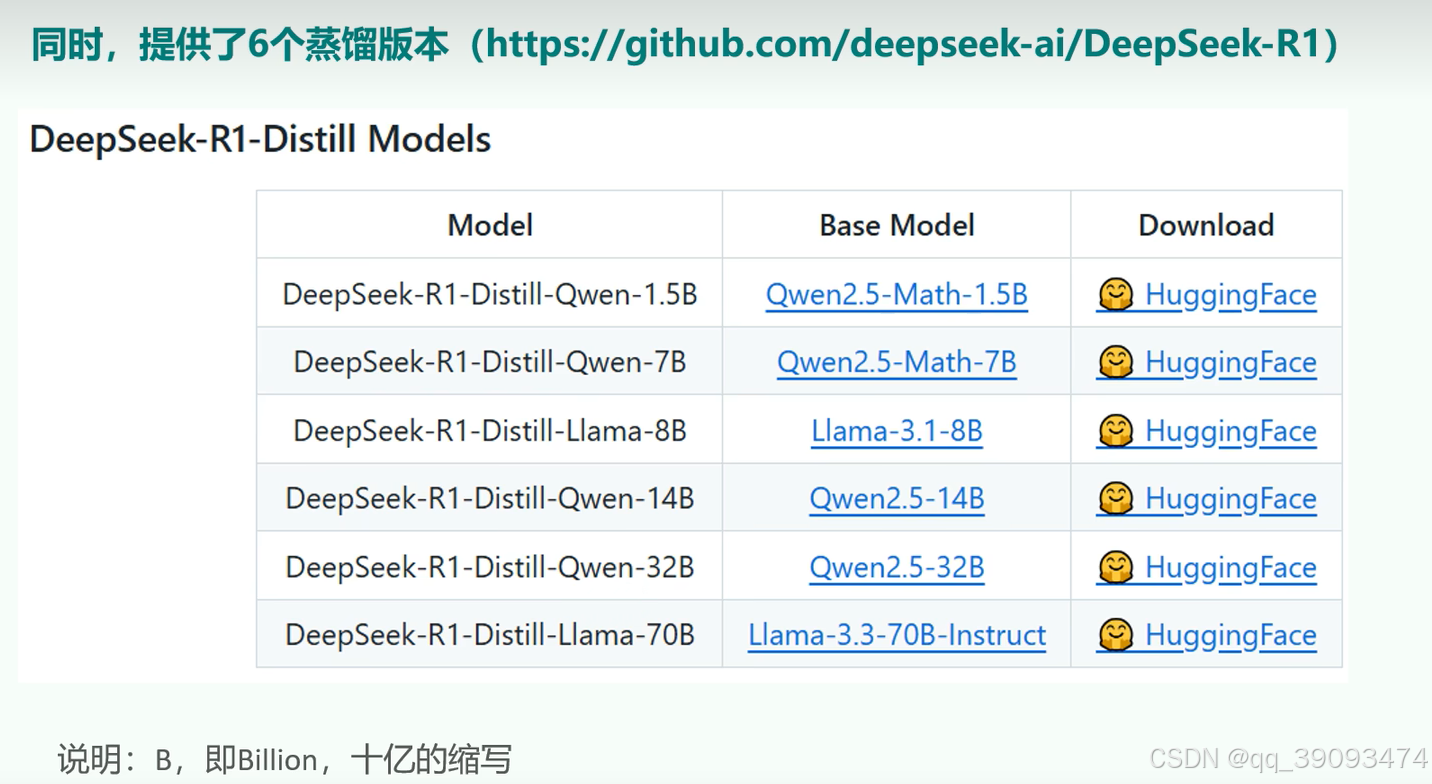Click the Base Model column header
Viewport: 1432px width, 784px height.
coord(897,225)
